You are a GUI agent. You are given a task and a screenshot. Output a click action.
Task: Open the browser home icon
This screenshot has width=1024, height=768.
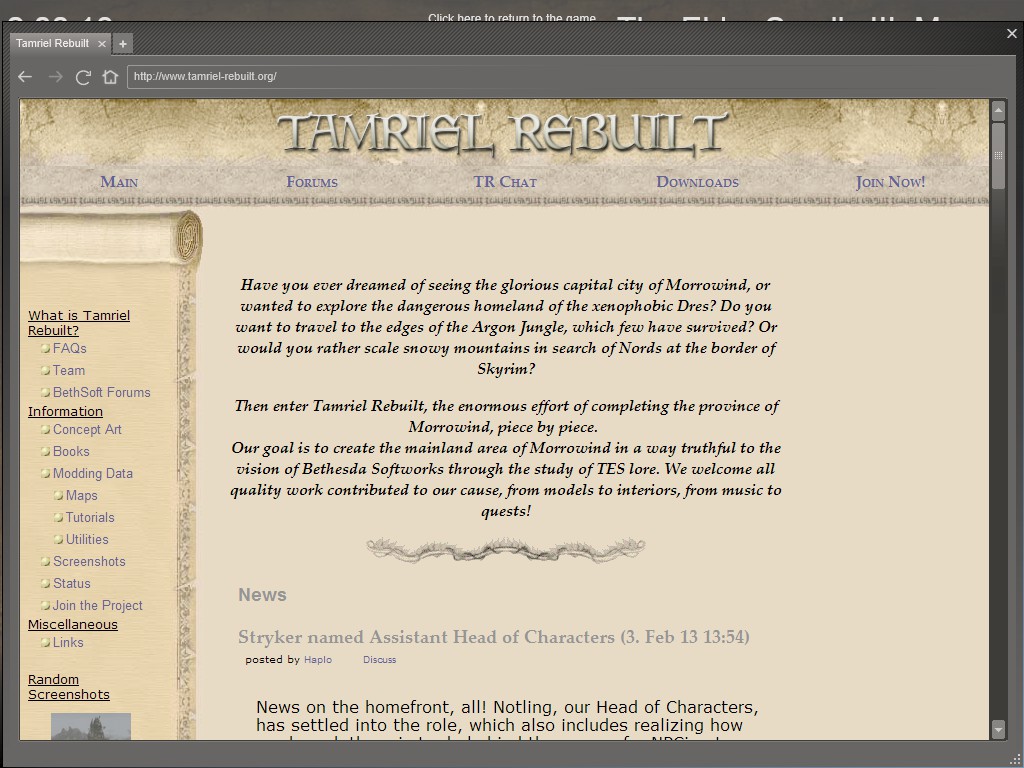(110, 76)
